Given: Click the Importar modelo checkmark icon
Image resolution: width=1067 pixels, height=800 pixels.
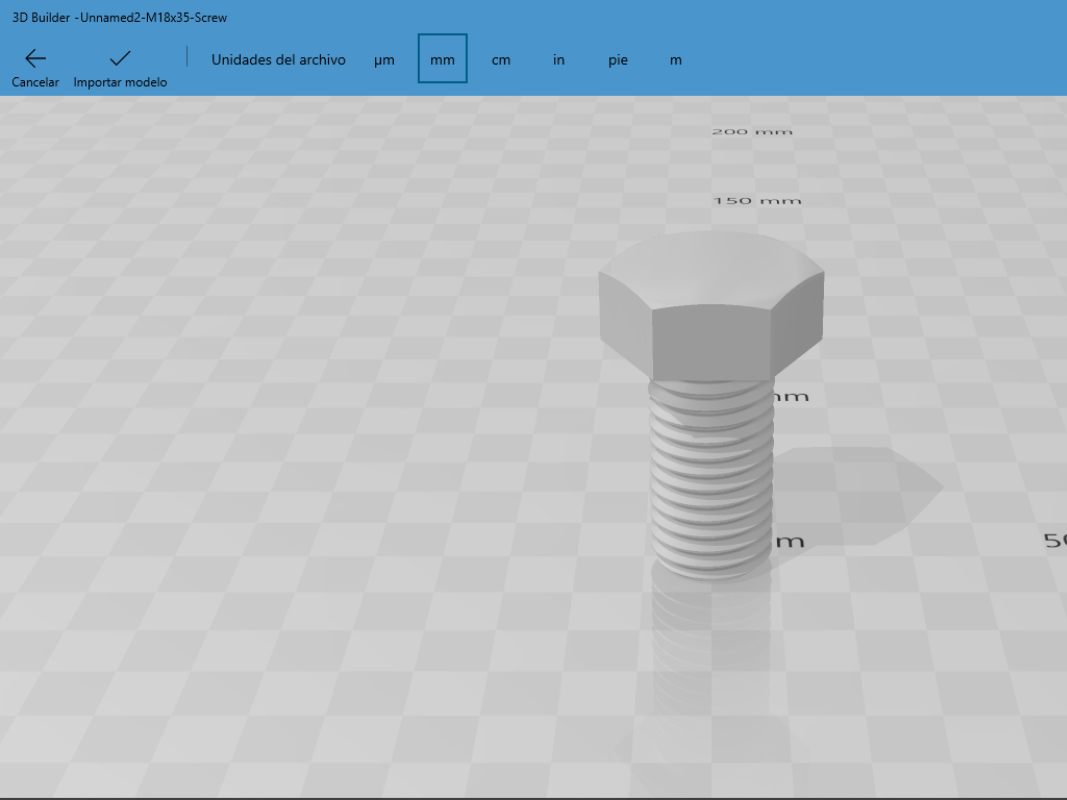Looking at the screenshot, I should click(120, 59).
